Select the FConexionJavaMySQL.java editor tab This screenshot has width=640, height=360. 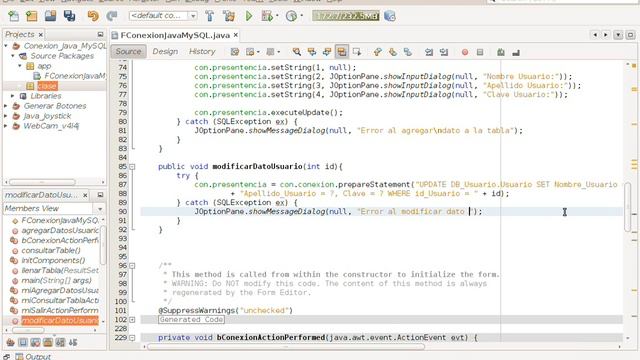pos(175,36)
